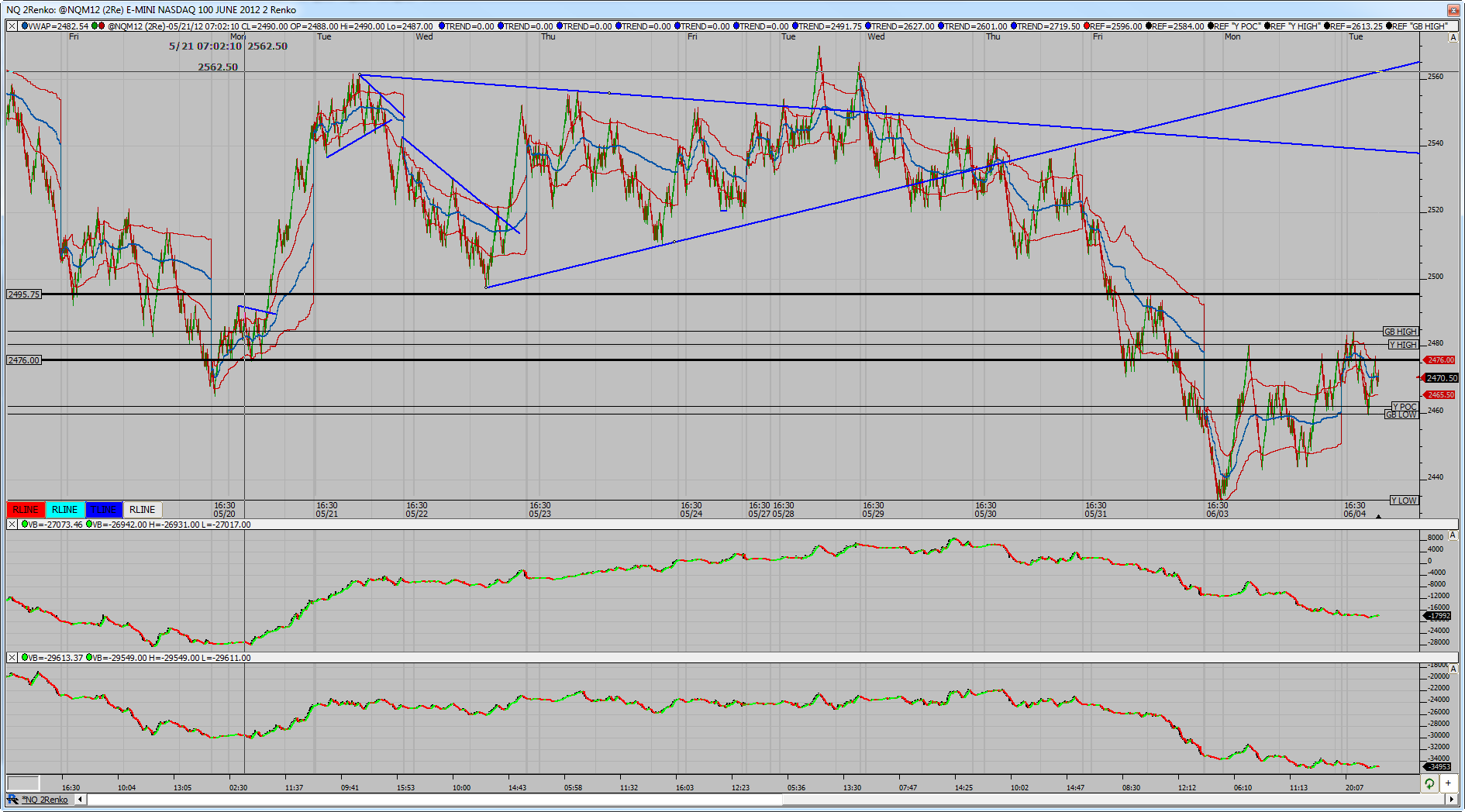Close the main price pane with its X box

point(12,26)
